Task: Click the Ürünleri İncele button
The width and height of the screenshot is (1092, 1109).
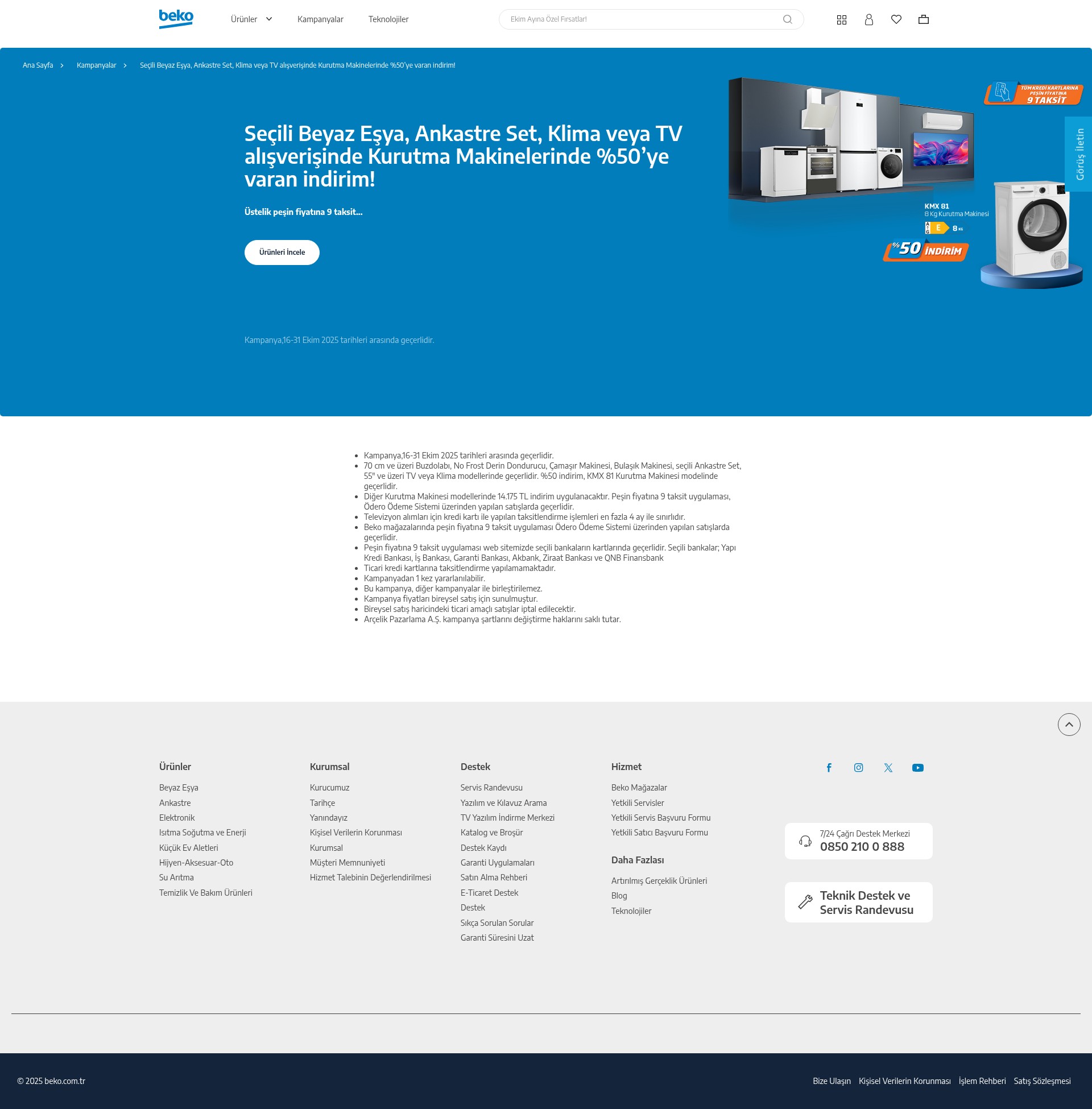Action: [282, 253]
